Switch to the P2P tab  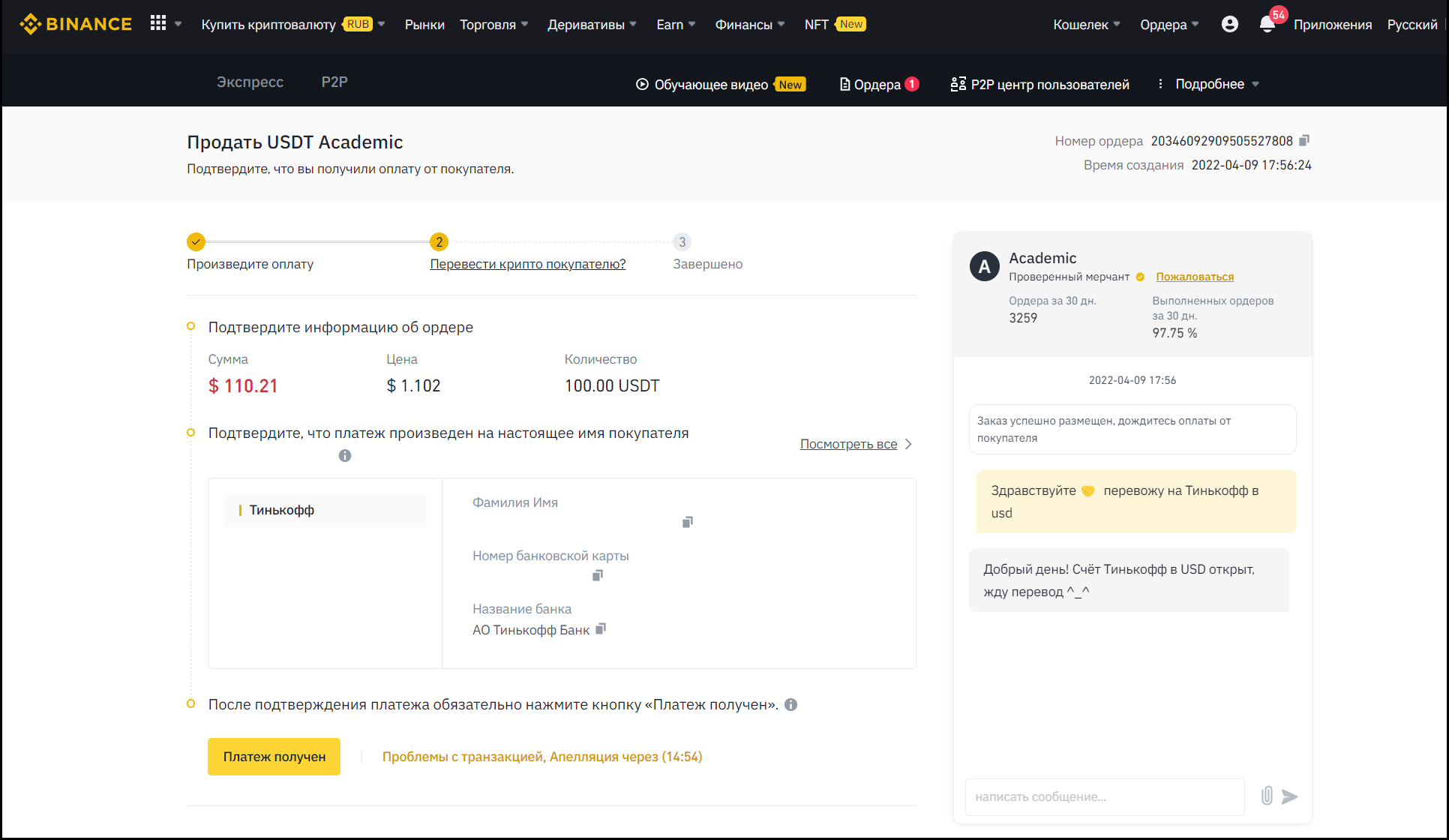coord(334,82)
